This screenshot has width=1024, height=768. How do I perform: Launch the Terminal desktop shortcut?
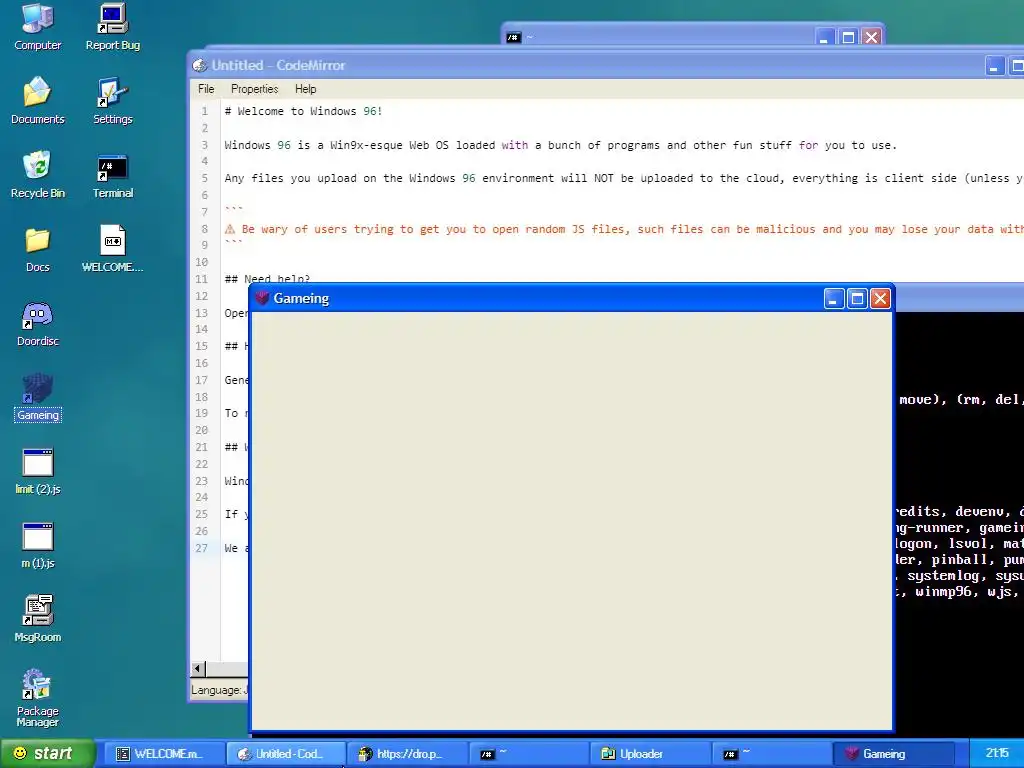coord(112,174)
